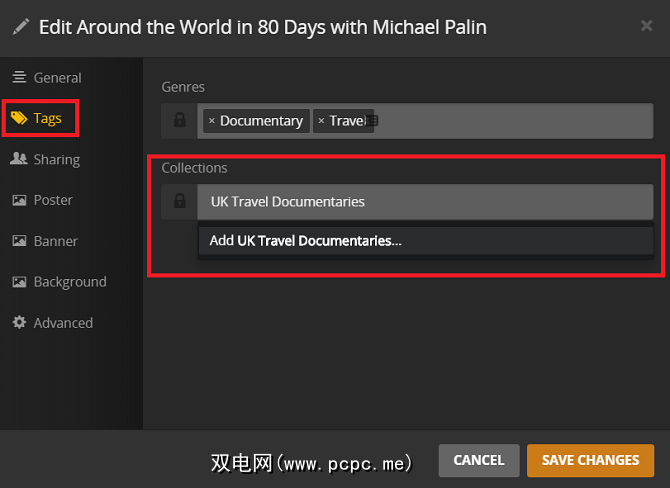Close the edit dialog with X
The width and height of the screenshot is (670, 488).
(x=646, y=26)
